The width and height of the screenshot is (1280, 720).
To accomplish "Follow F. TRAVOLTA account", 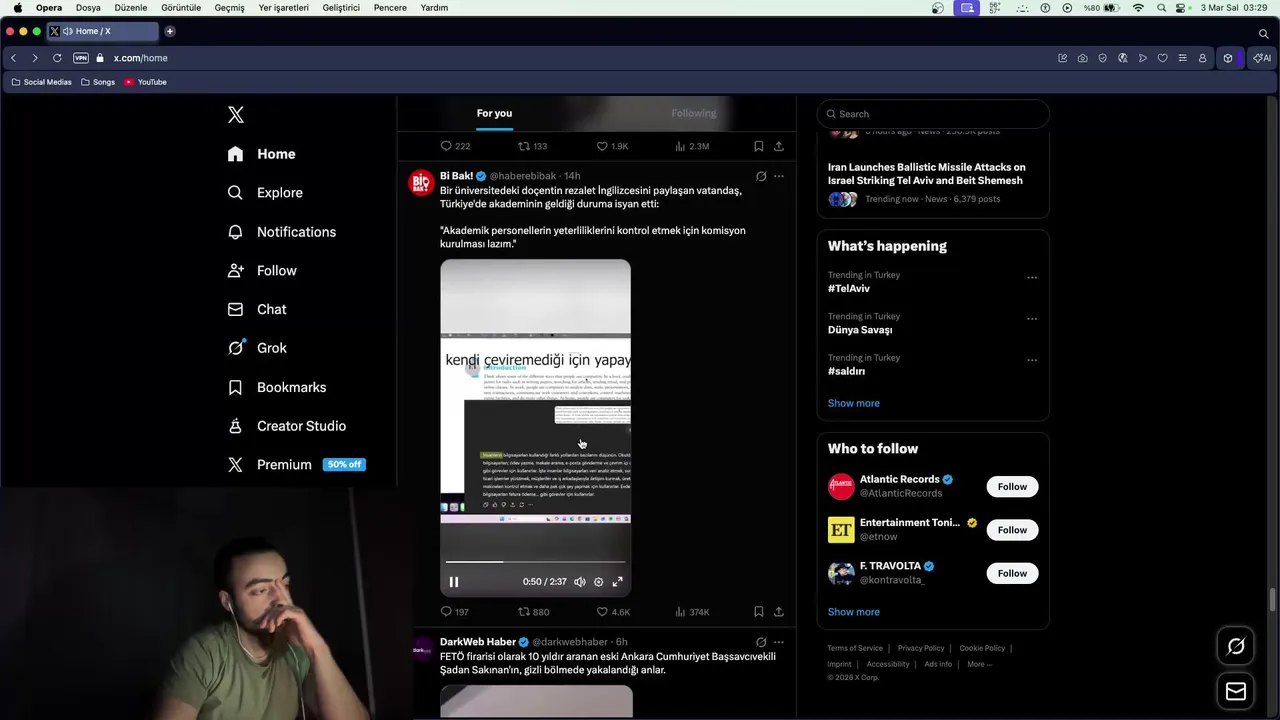I will 1012,573.
